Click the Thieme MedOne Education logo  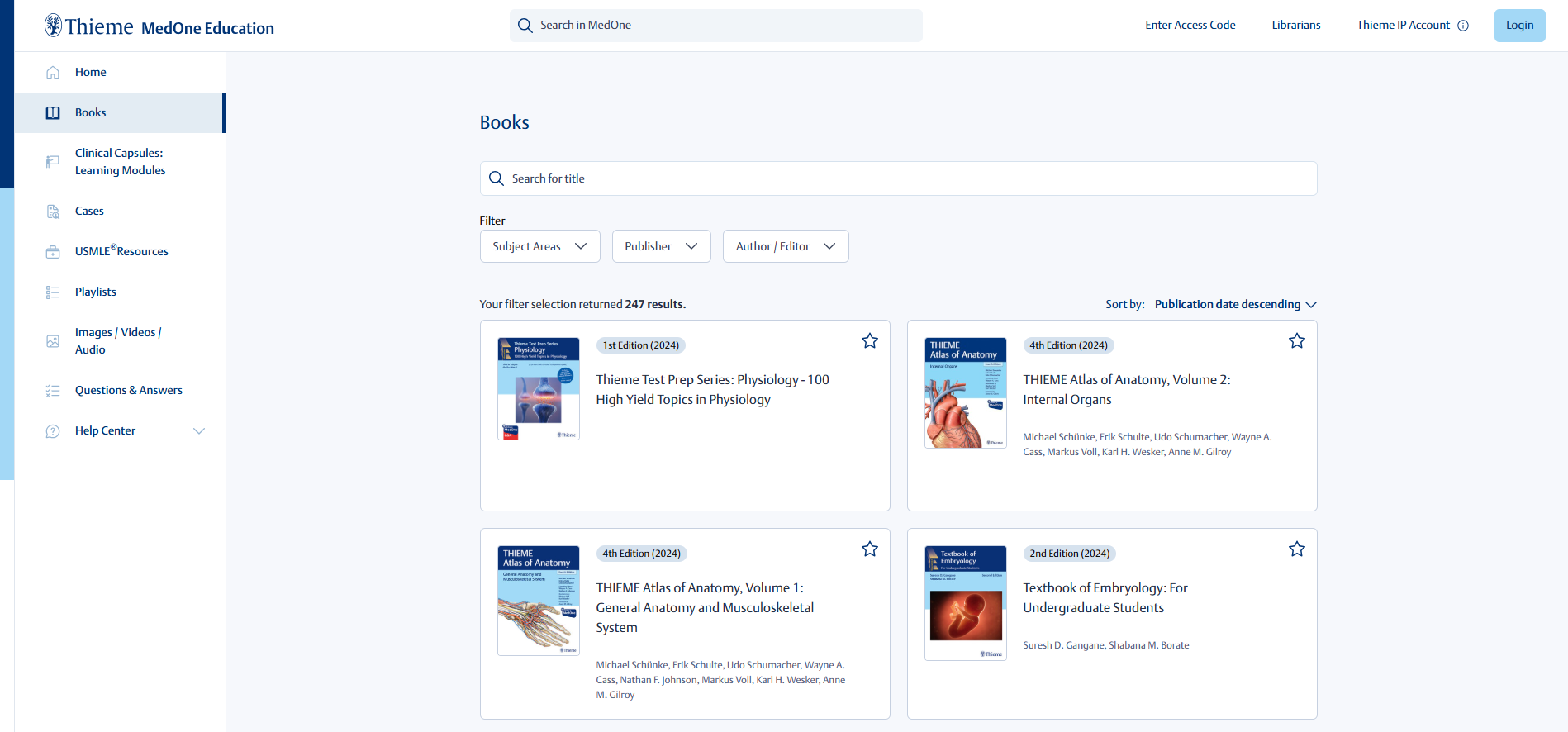point(159,26)
